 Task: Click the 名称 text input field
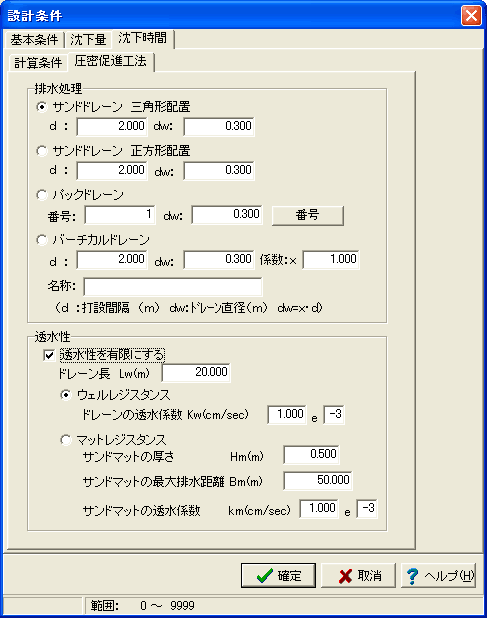[173, 287]
